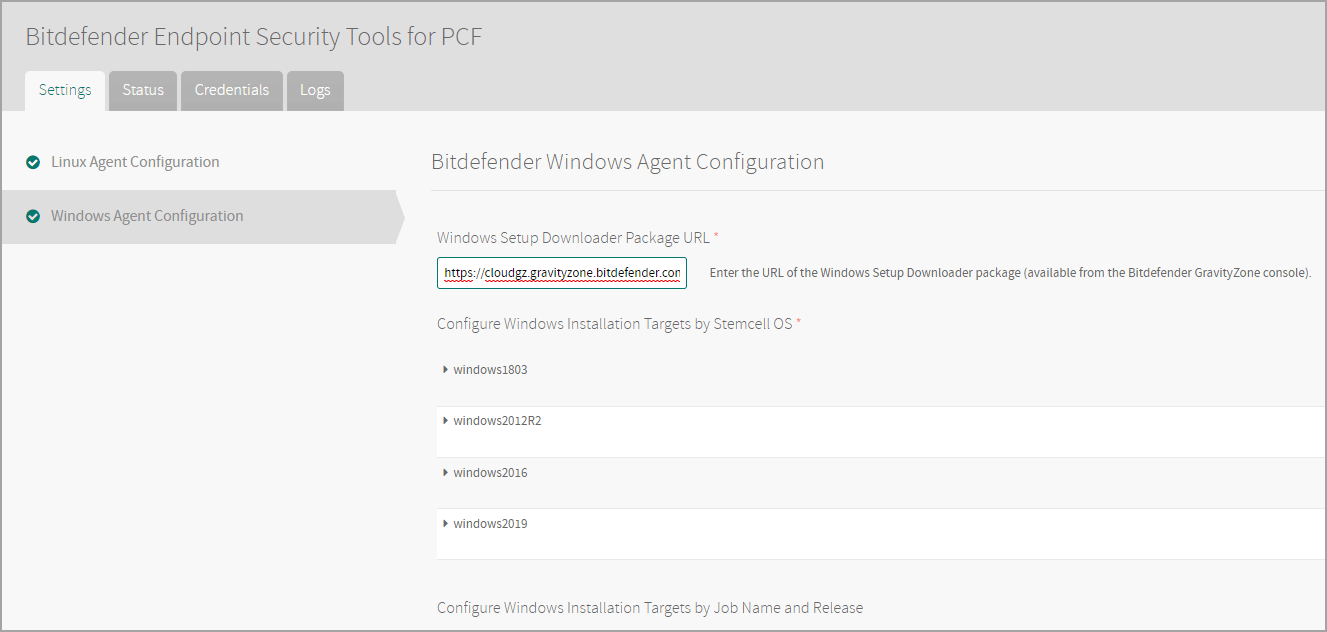Return to the Settings tab
The height and width of the screenshot is (632, 1327).
point(64,90)
